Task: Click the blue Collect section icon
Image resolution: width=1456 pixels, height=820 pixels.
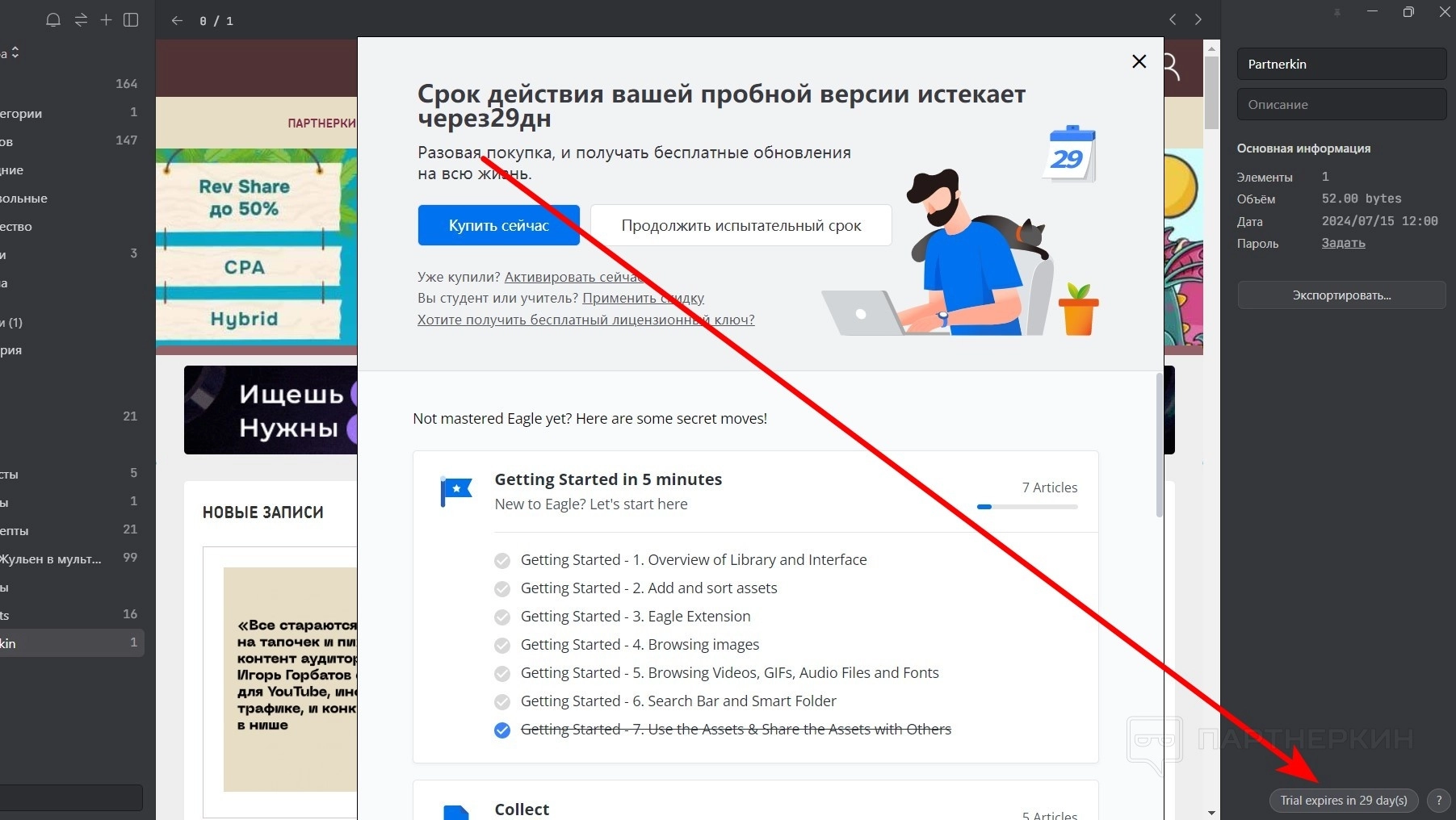Action: point(456,812)
